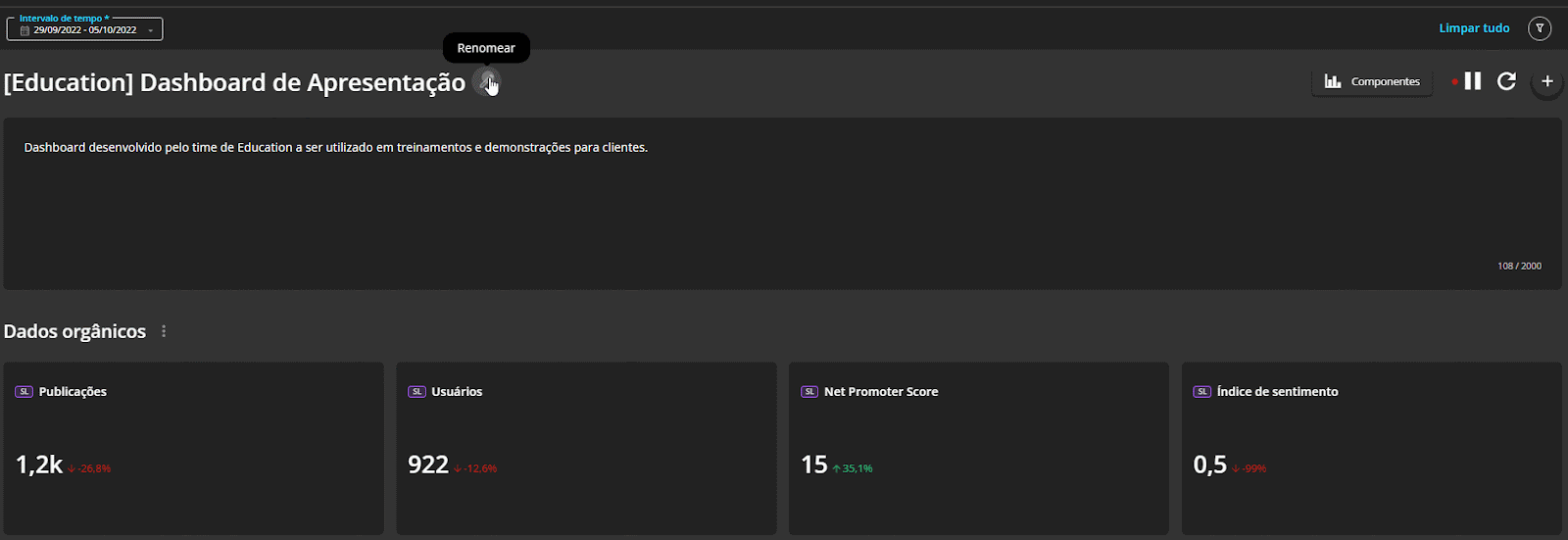The image size is (1568, 540).
Task: Select the Usuários 922 metric value
Action: tap(428, 465)
